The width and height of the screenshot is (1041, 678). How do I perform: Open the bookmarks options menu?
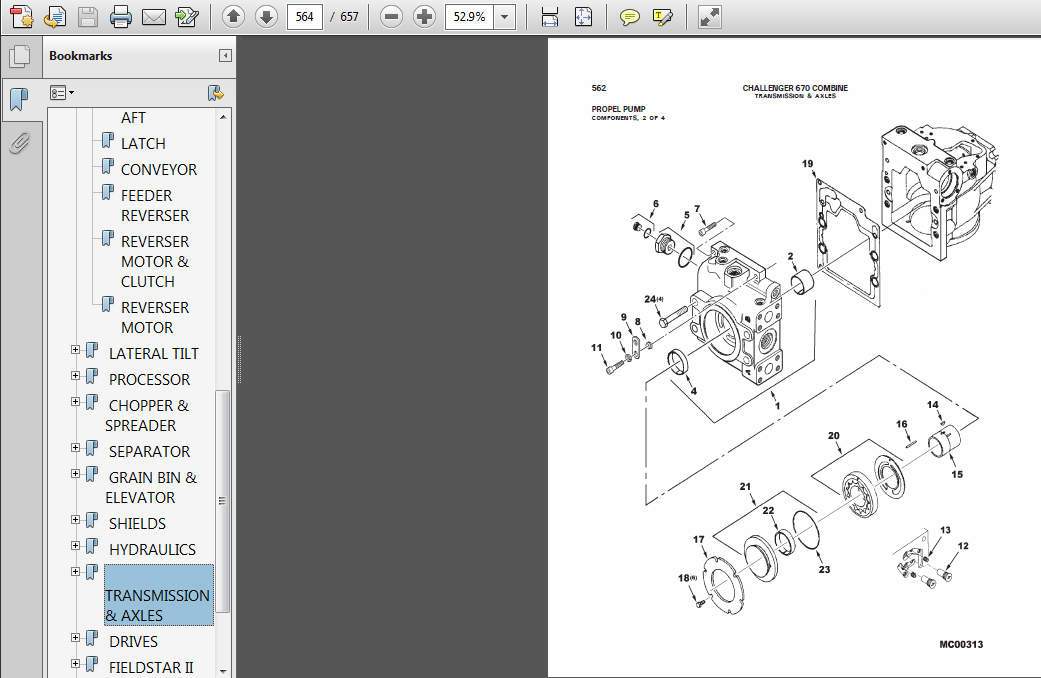62,93
